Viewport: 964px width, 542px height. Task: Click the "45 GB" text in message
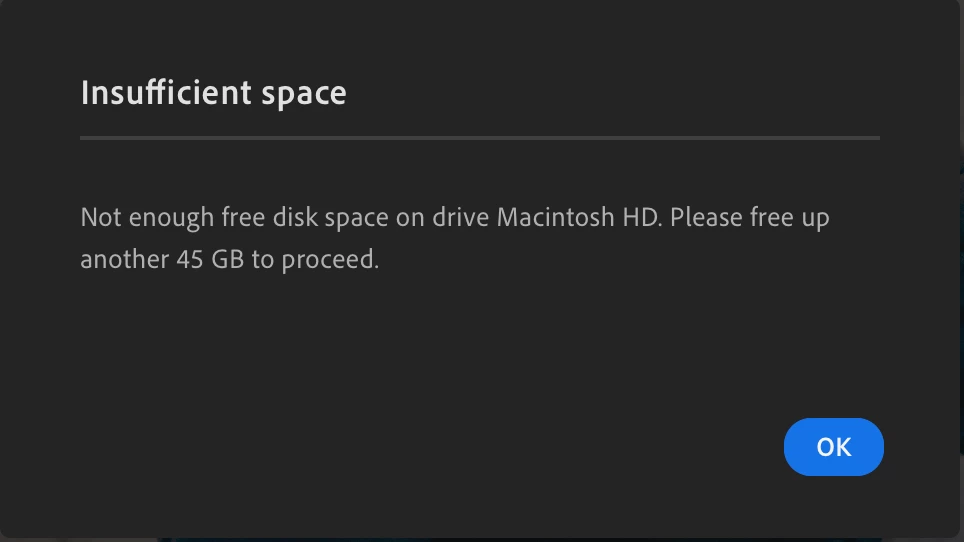click(210, 259)
